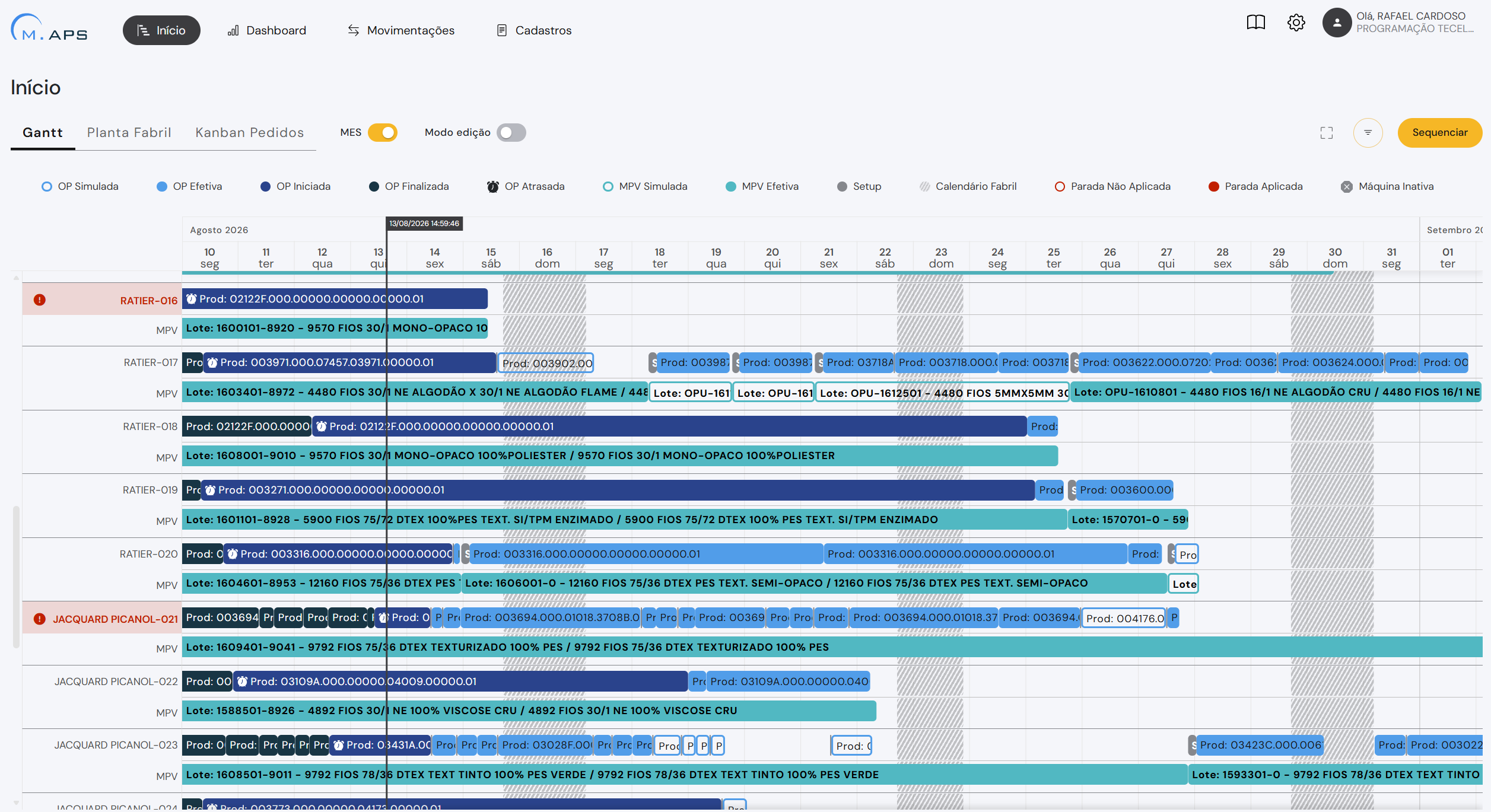Click Parada Aplicada red legend swatch

click(1214, 186)
